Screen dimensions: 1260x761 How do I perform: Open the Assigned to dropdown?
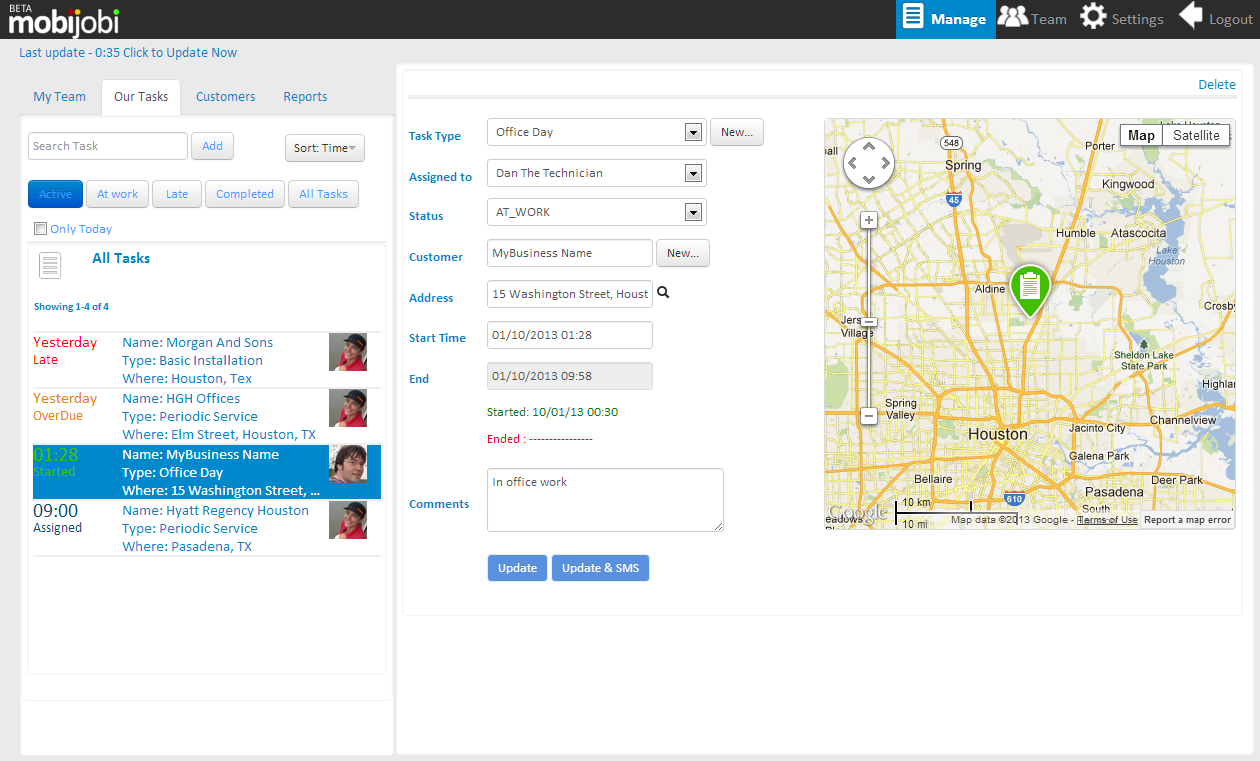tap(692, 173)
